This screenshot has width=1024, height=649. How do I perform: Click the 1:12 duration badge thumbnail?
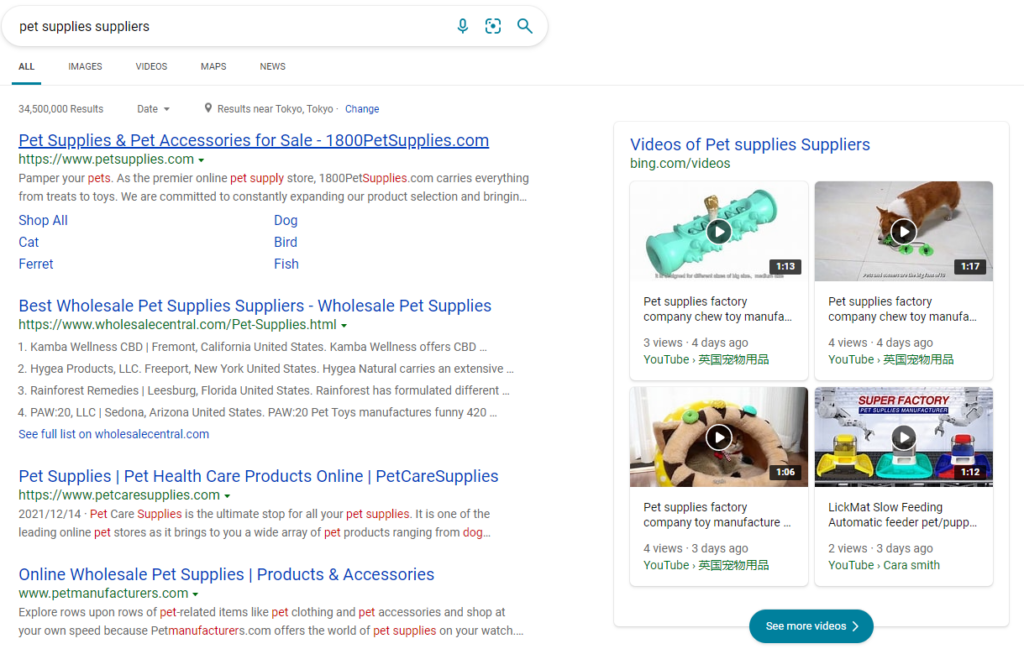(x=970, y=472)
